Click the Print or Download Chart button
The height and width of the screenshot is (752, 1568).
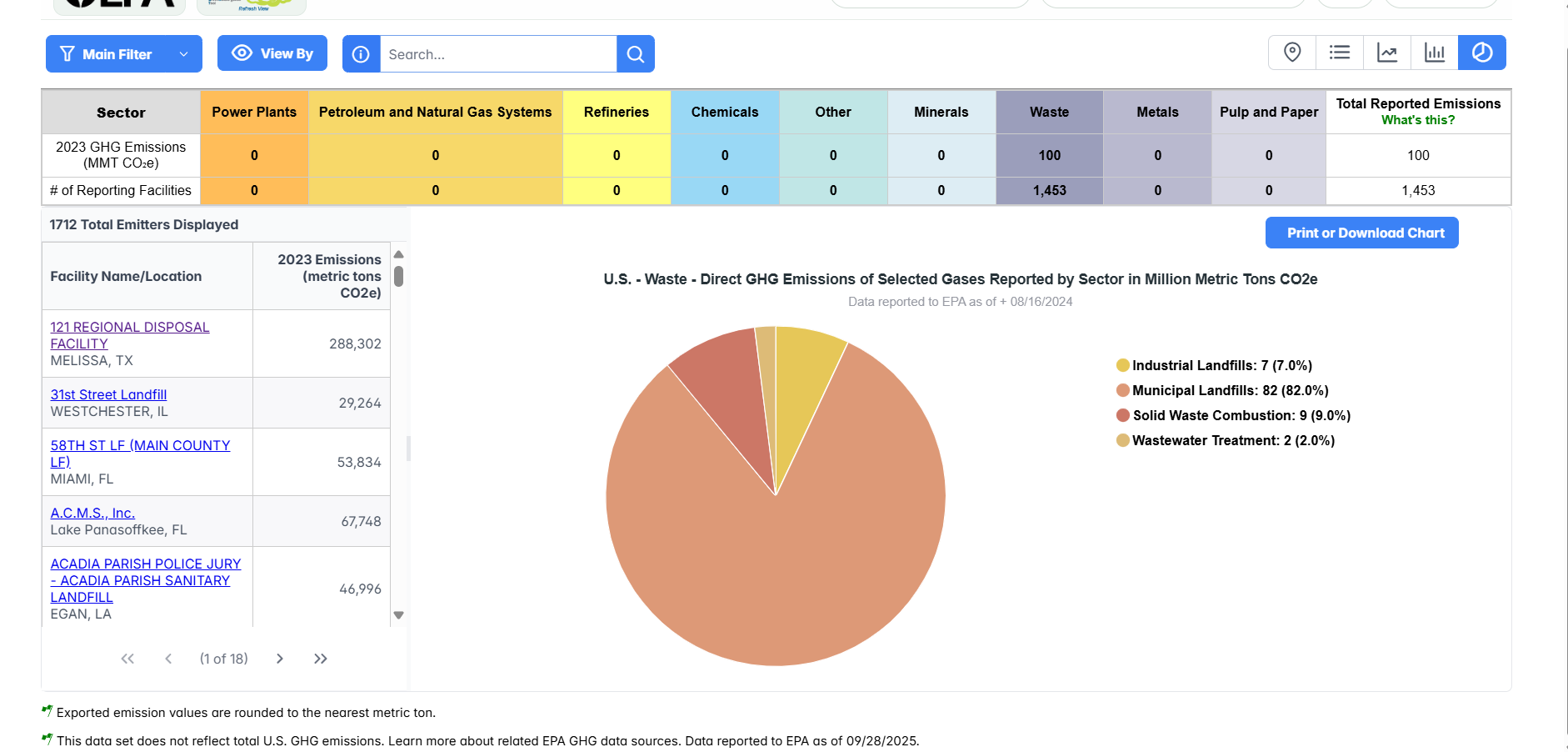[x=1361, y=233]
